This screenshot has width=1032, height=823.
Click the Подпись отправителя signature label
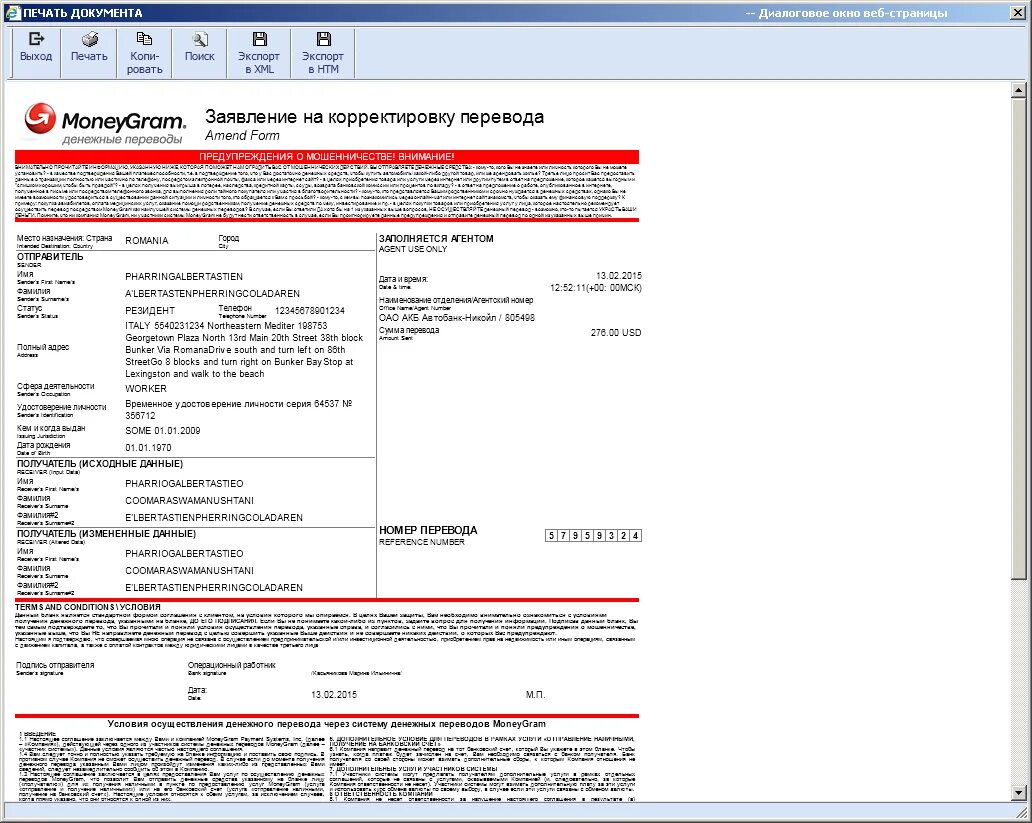(55, 665)
